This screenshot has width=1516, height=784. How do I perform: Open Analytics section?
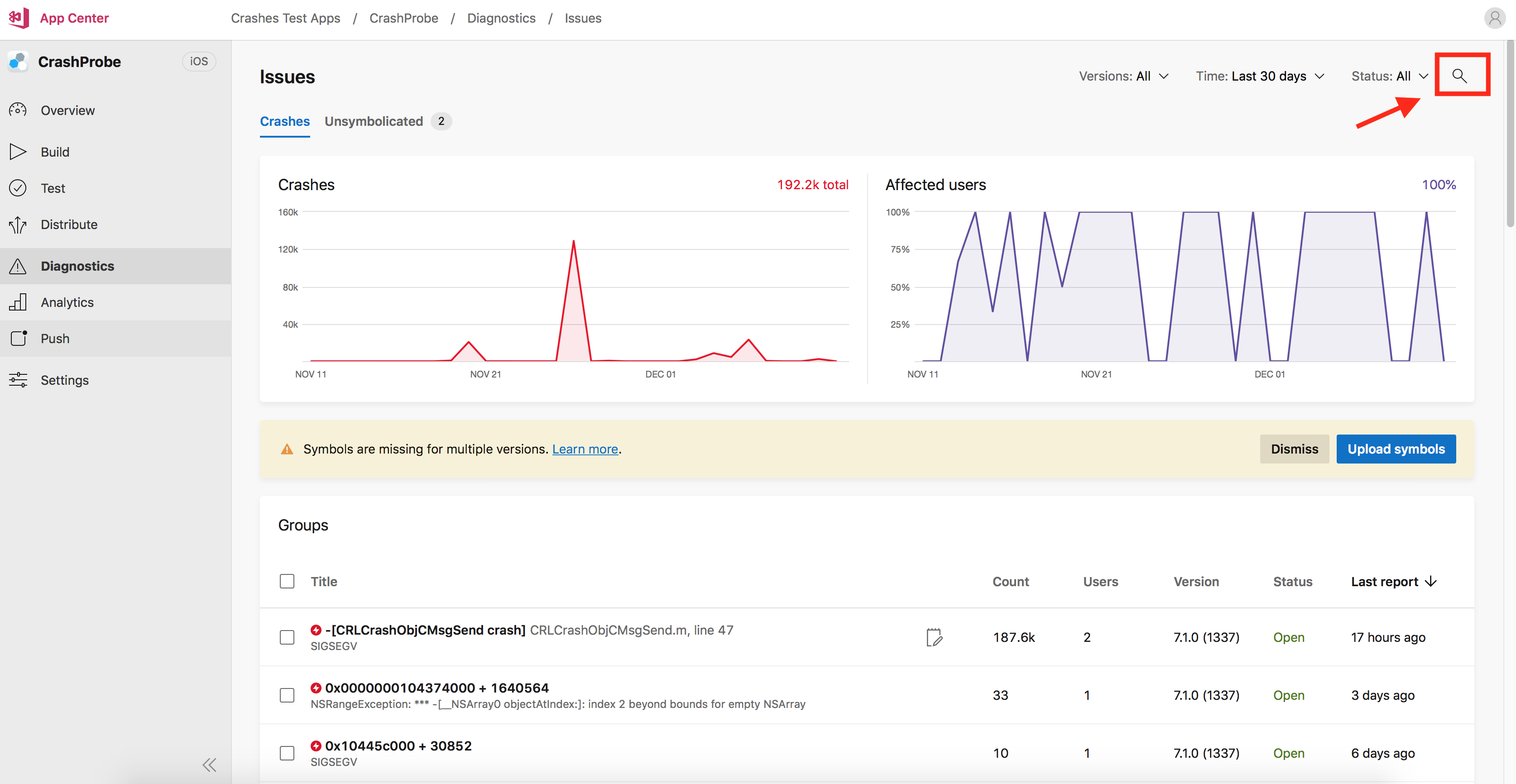pos(67,301)
